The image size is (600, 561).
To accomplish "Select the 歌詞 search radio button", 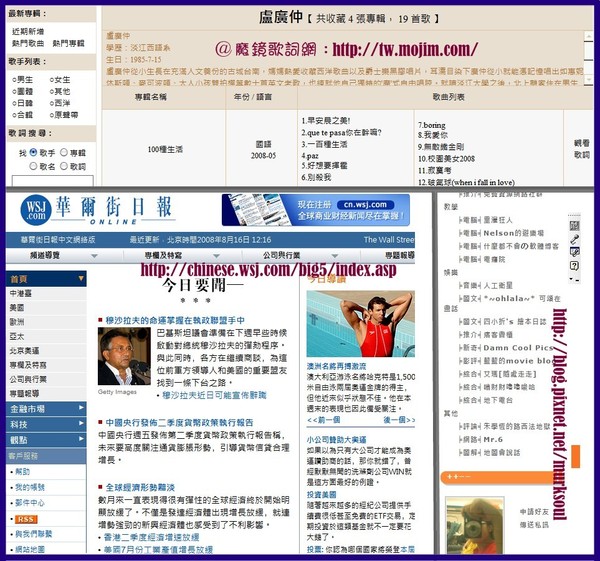I will (x=64, y=166).
